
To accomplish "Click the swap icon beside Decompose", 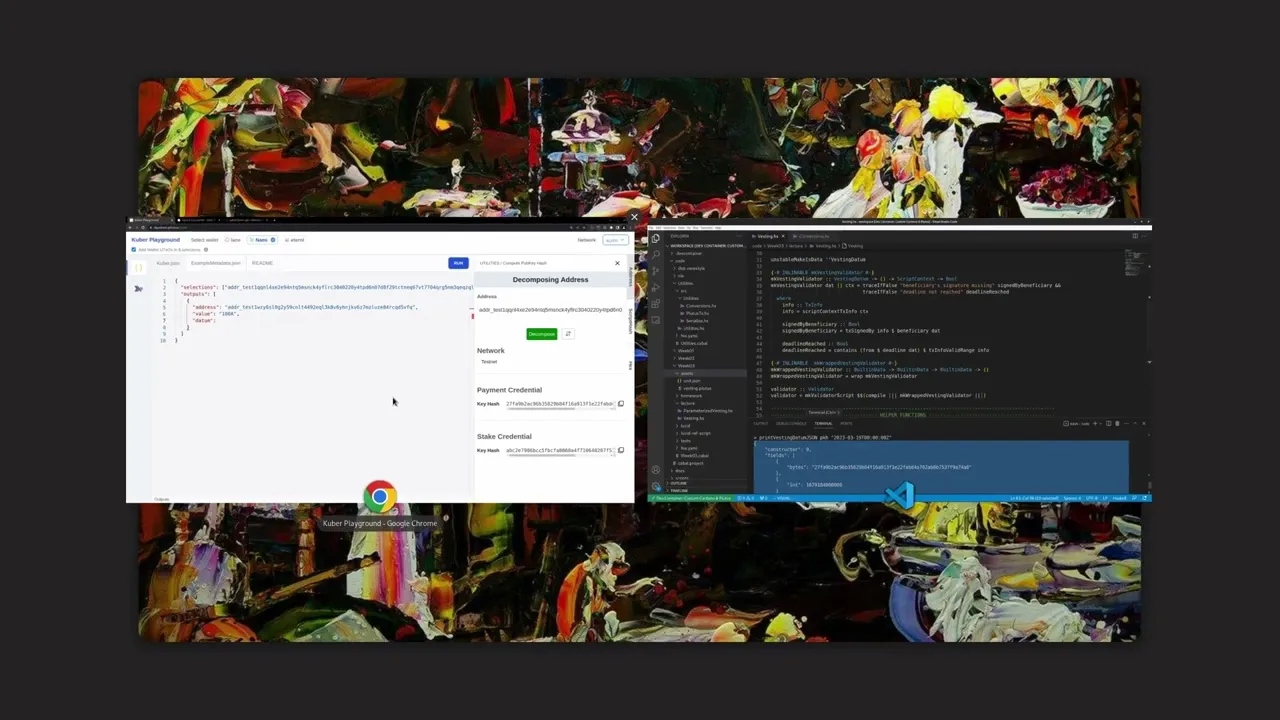I will (568, 334).
